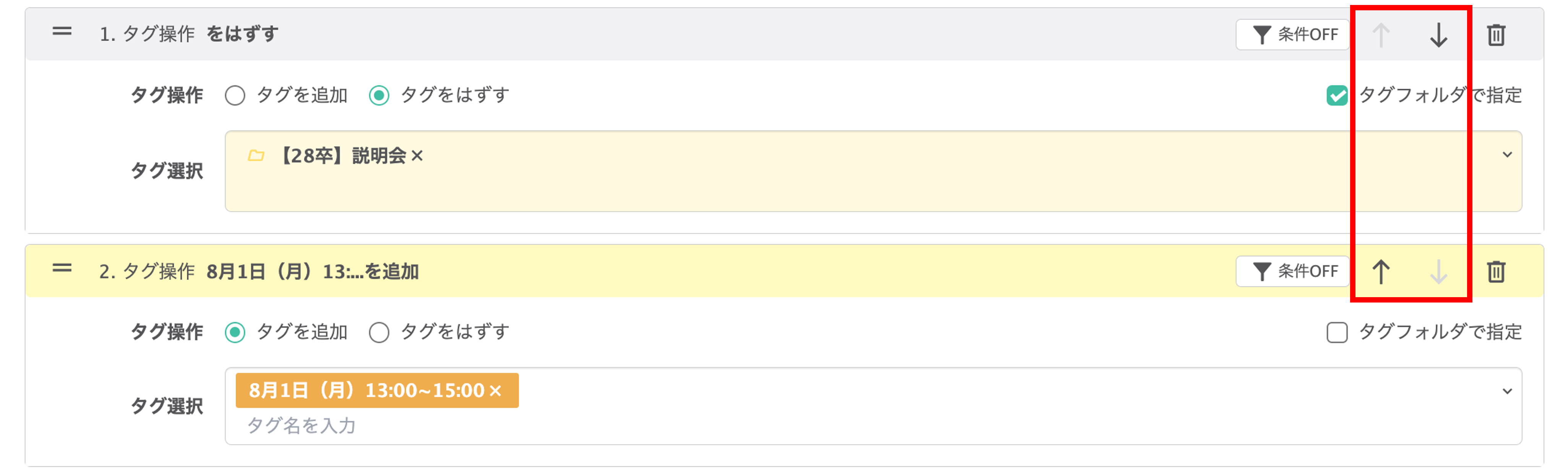Remove the 【28卒】説明会 folder tag
The image size is (1568, 475).
point(417,156)
